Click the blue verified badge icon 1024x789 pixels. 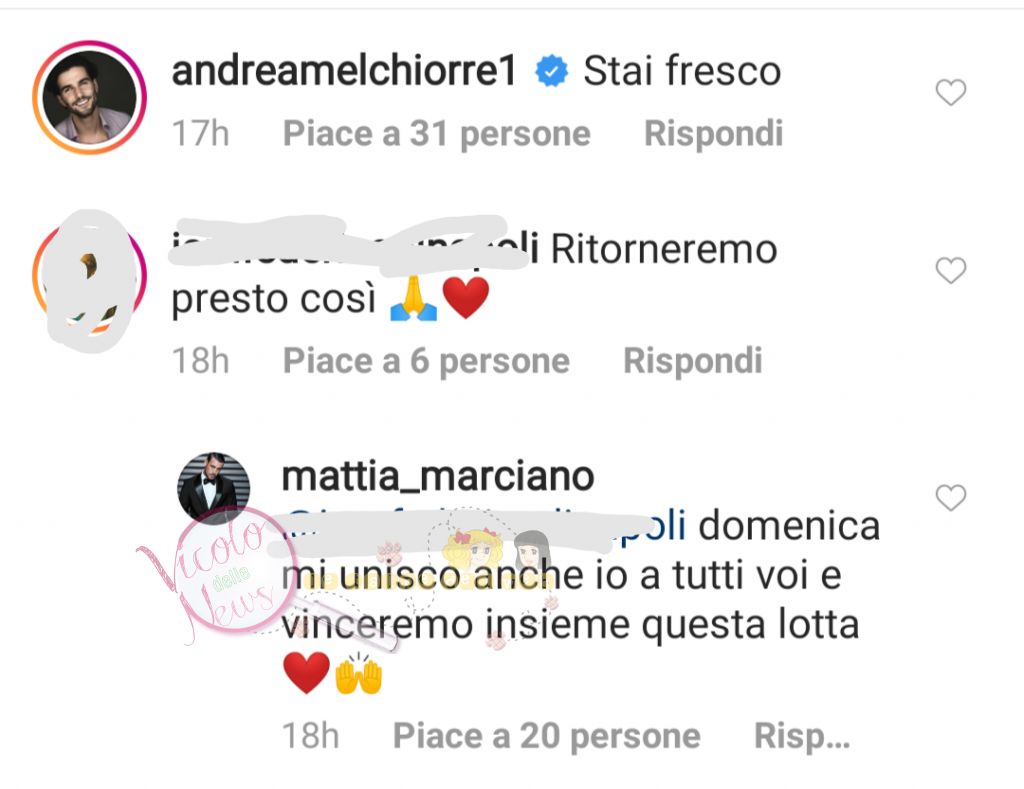point(551,71)
